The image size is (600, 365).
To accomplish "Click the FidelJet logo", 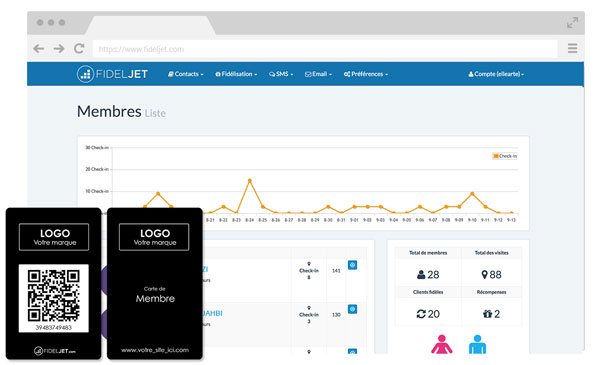I will [x=112, y=74].
